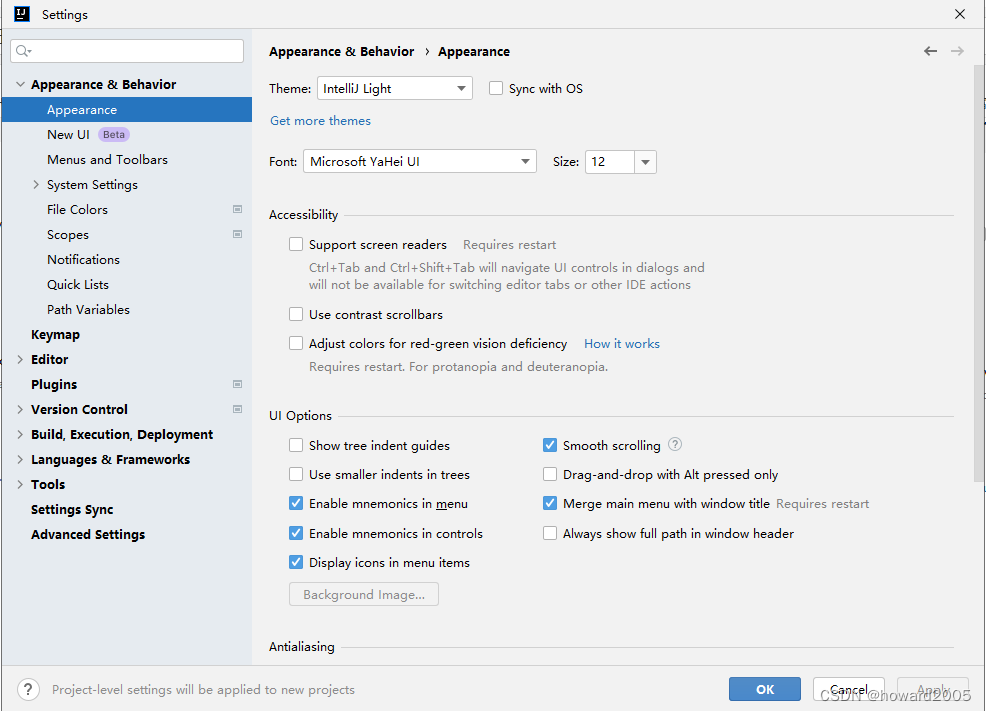Expand the Version Control node
This screenshot has height=711, width=986.
coord(20,409)
